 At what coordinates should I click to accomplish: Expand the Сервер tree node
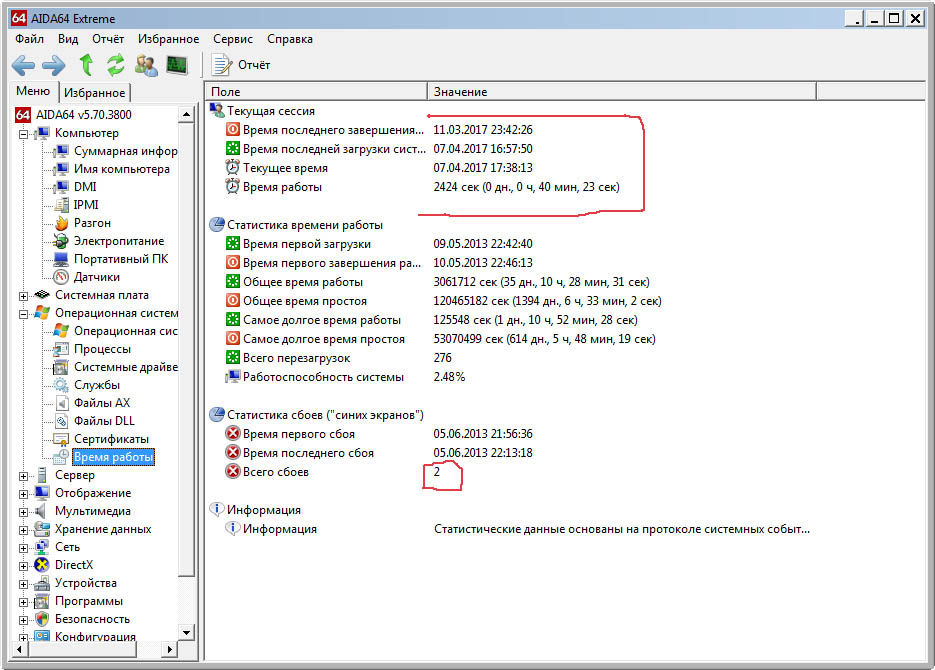pos(23,476)
